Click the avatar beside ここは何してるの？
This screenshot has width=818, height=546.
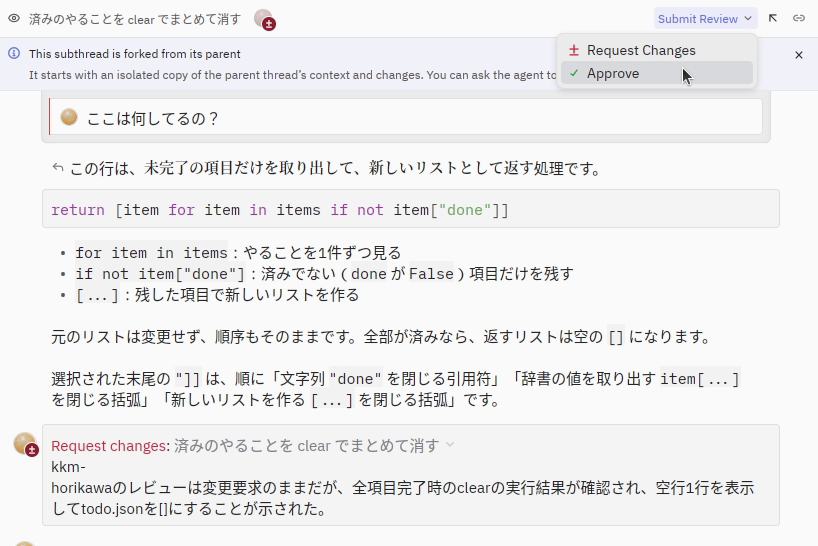[x=69, y=117]
